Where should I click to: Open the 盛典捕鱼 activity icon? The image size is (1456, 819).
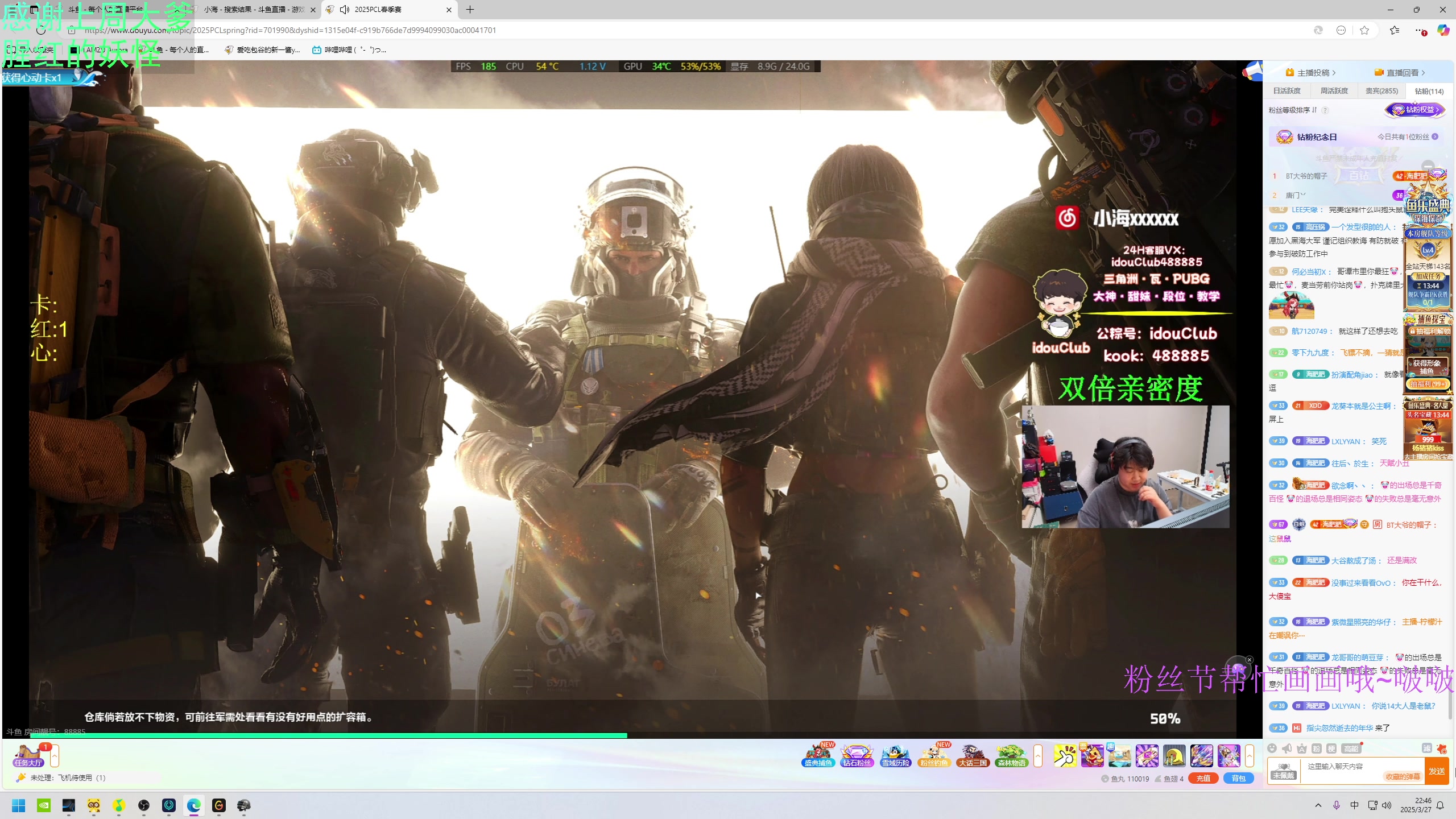[x=818, y=755]
